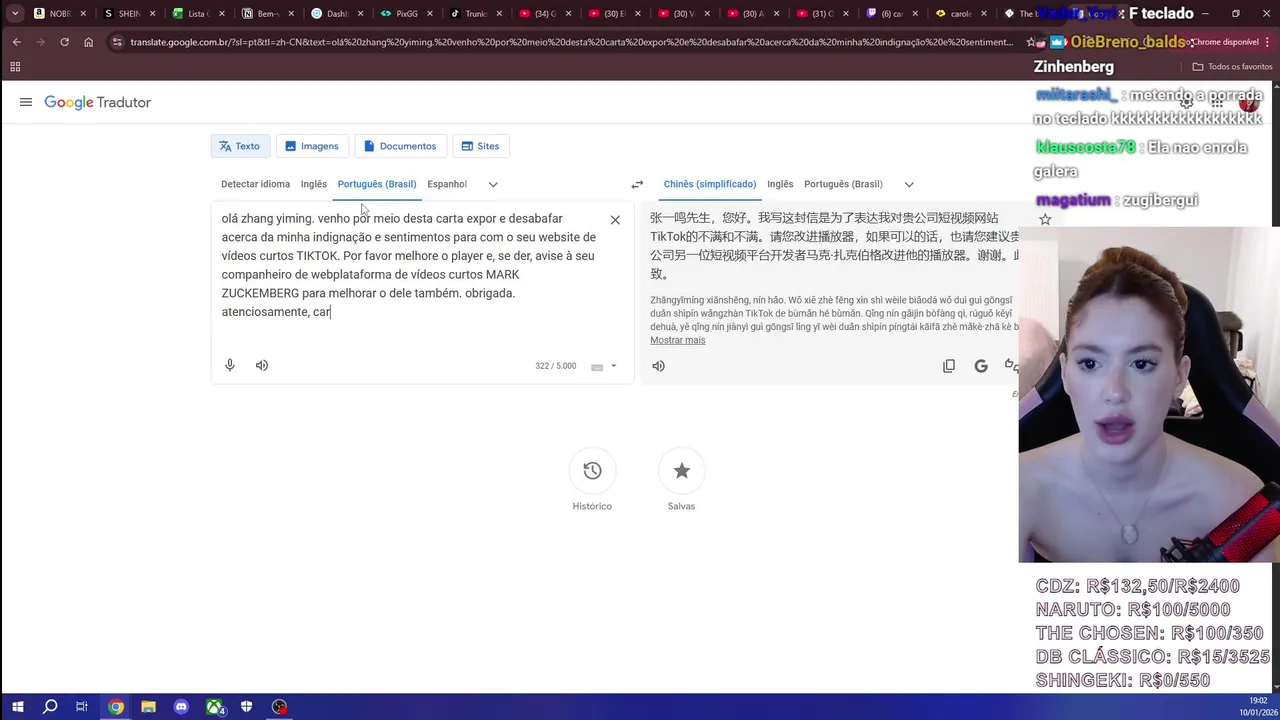This screenshot has height=720, width=1280.
Task: Open OBS Studio from the taskbar
Action: (x=279, y=707)
